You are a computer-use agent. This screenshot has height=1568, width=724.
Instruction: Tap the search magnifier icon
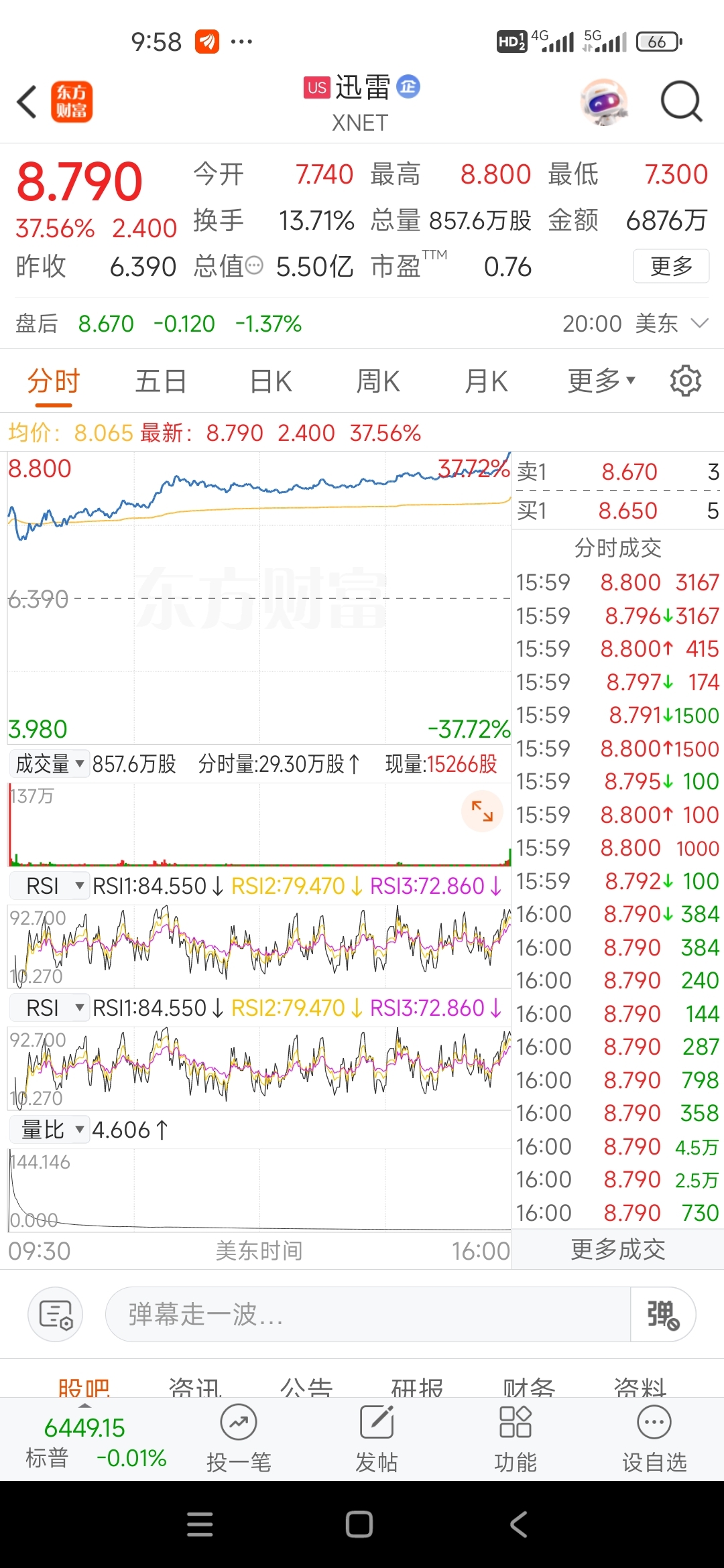681,103
